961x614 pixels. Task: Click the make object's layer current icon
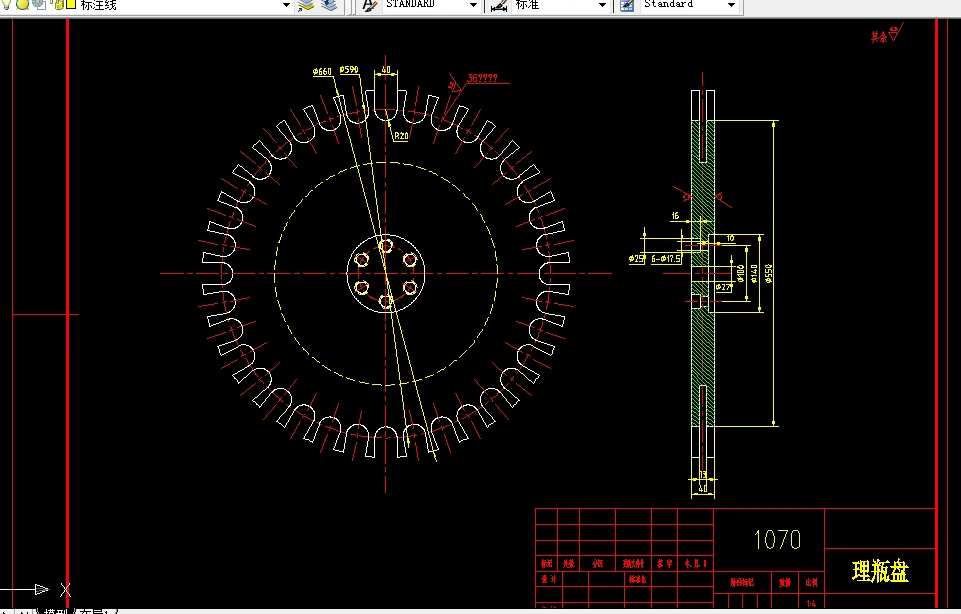click(x=305, y=5)
